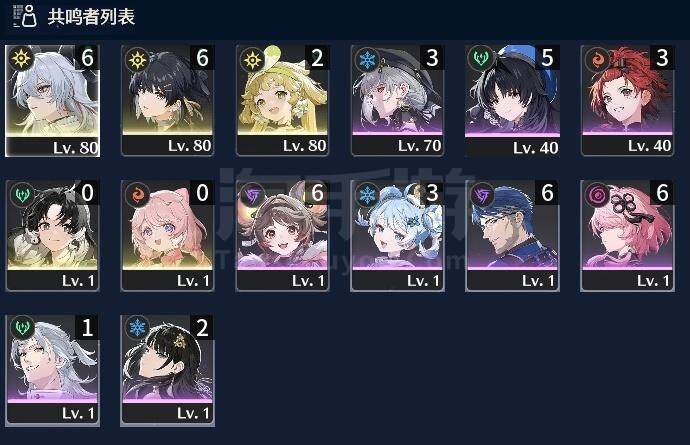
Task: Open the brown-haired Electro Lv. 1 character card
Action: pyautogui.click(x=283, y=235)
